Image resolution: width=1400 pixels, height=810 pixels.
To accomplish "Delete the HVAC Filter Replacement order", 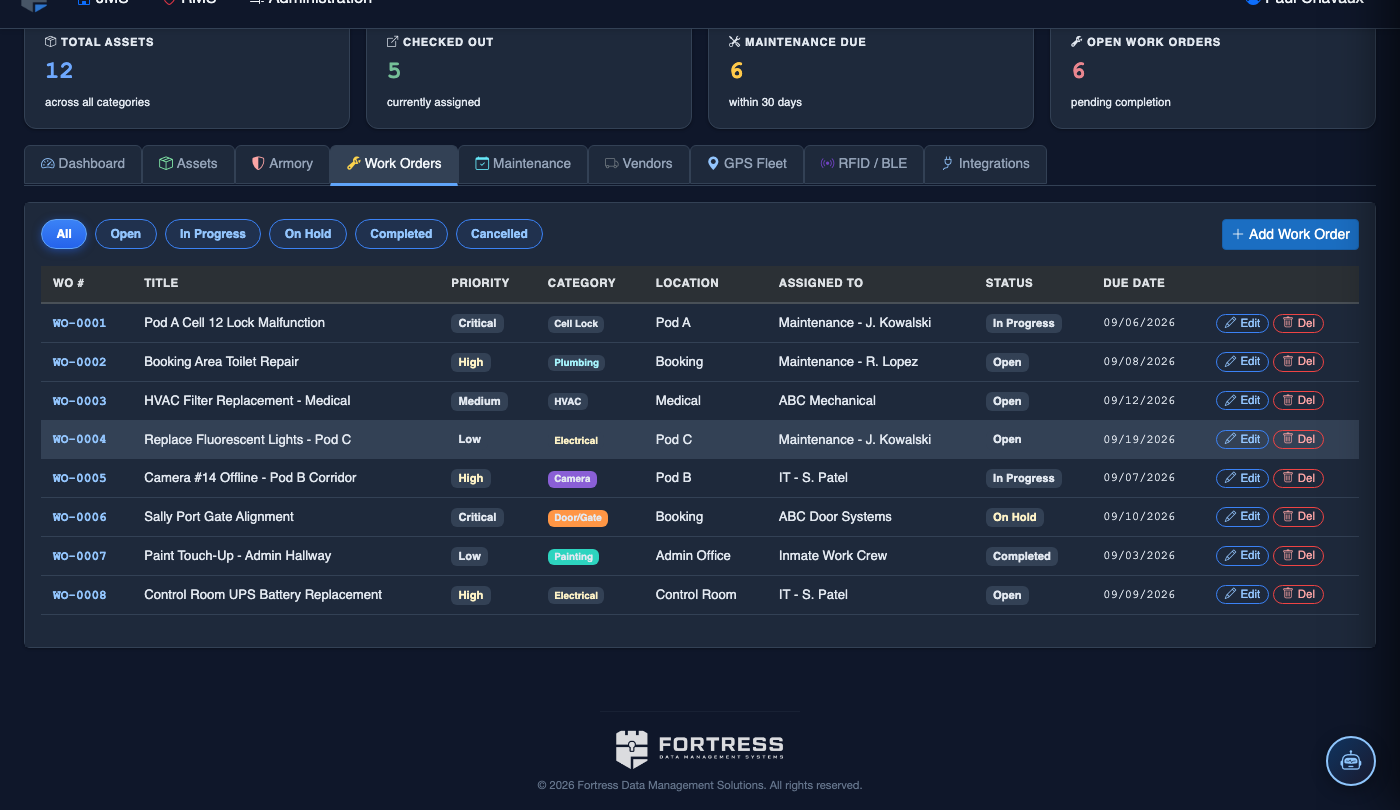I will (x=1298, y=401).
